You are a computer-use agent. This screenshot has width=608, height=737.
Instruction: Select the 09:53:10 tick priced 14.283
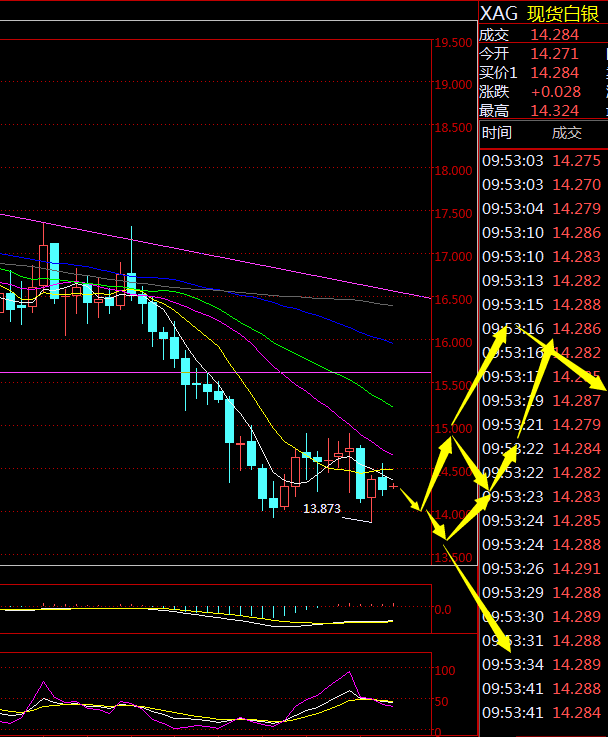(541, 257)
